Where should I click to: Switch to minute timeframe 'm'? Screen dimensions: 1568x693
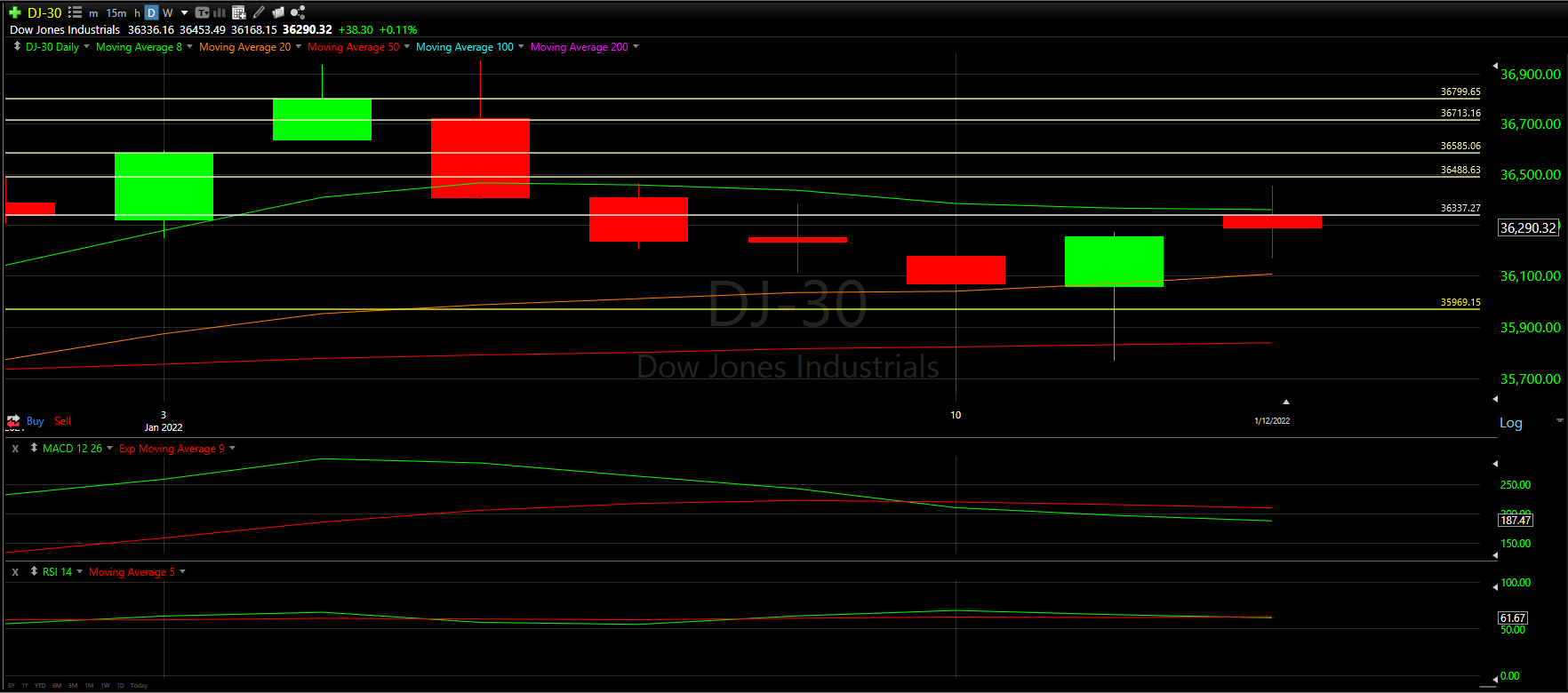pyautogui.click(x=93, y=13)
